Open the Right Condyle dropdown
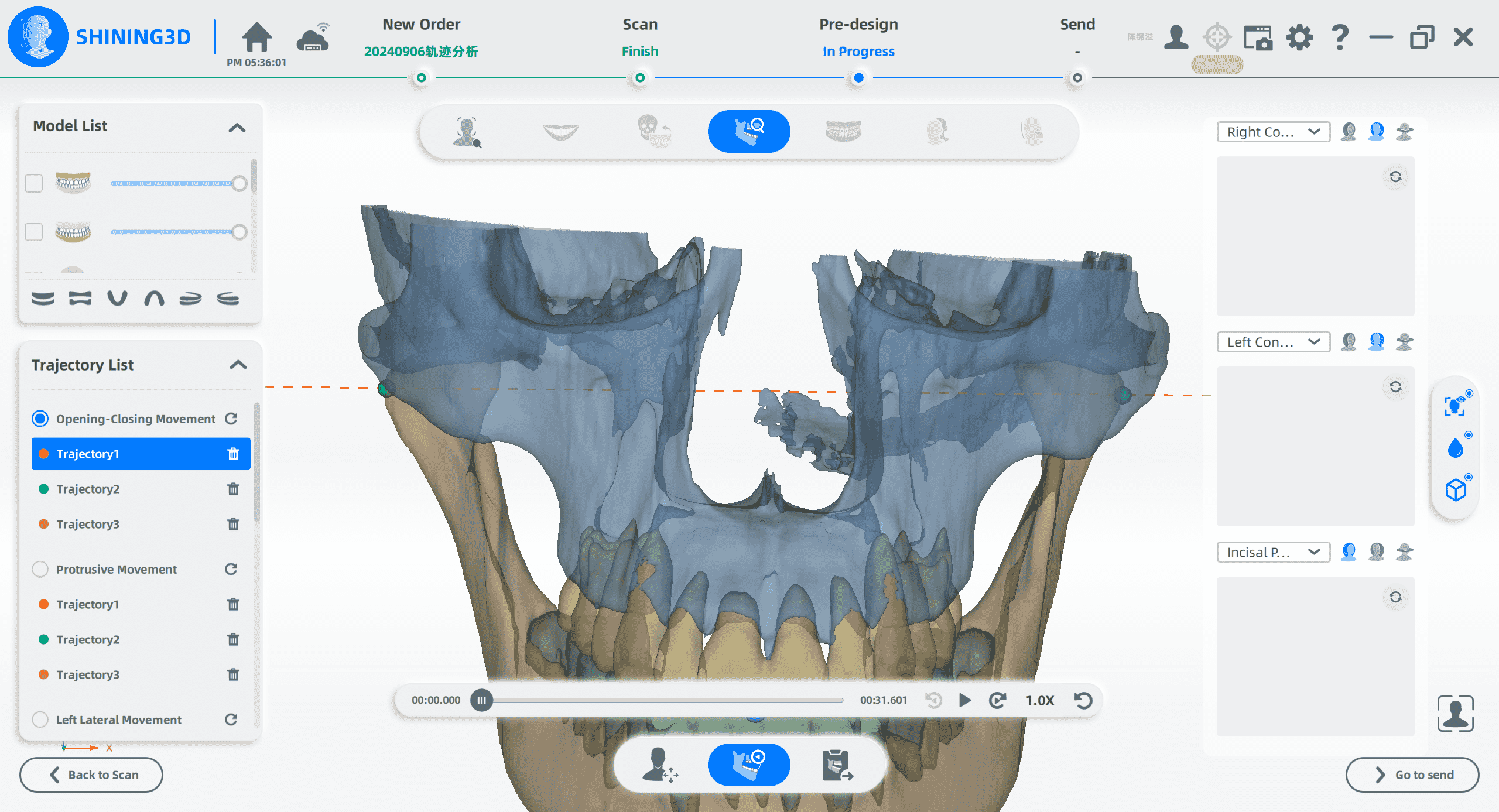1499x812 pixels. click(1273, 132)
